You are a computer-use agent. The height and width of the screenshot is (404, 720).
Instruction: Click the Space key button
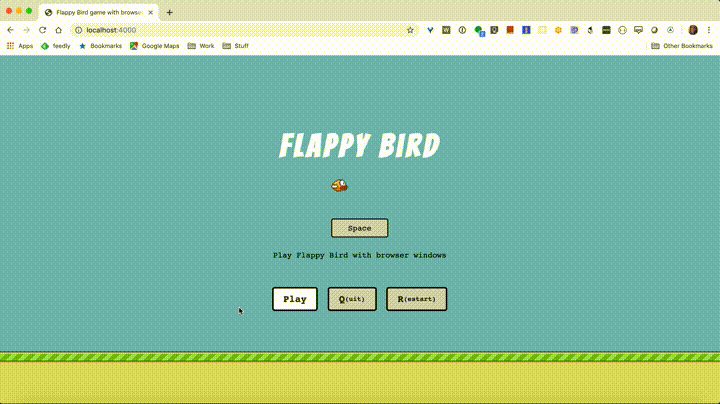[x=360, y=228]
